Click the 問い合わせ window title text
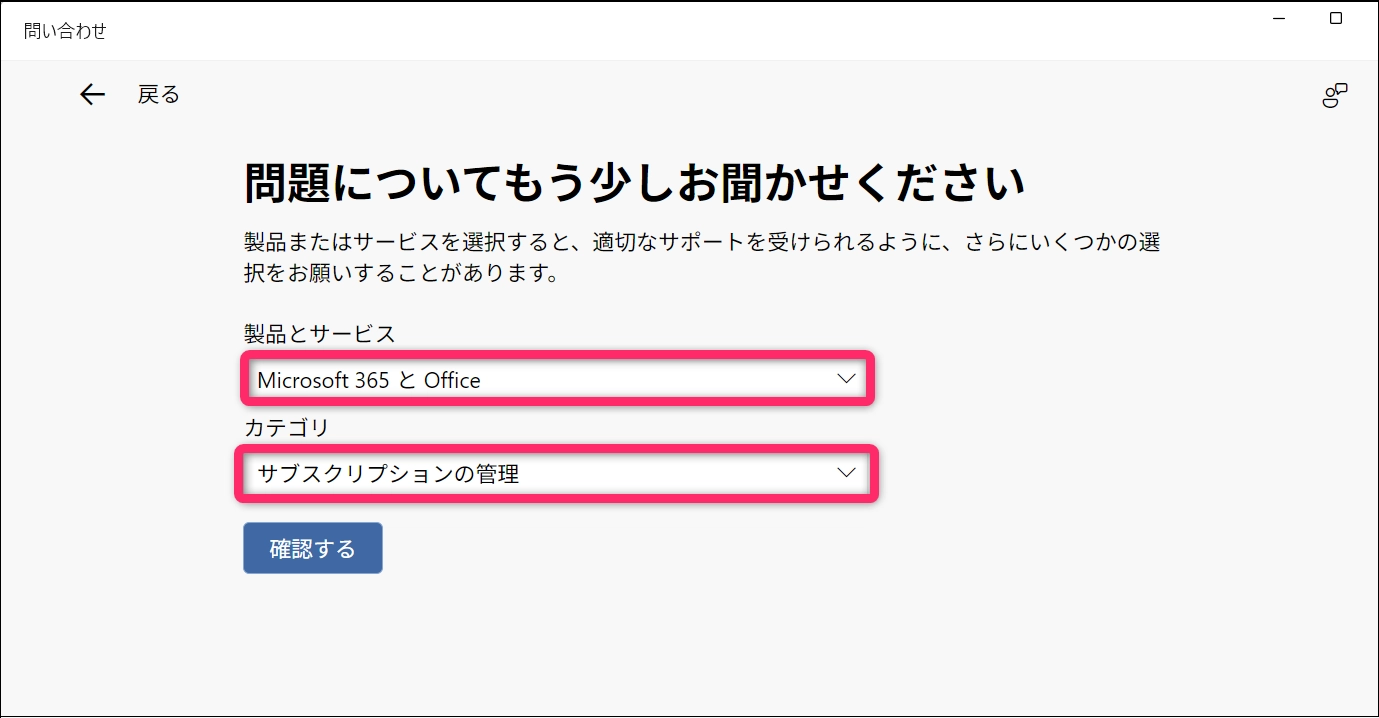This screenshot has height=718, width=1379. coord(65,31)
